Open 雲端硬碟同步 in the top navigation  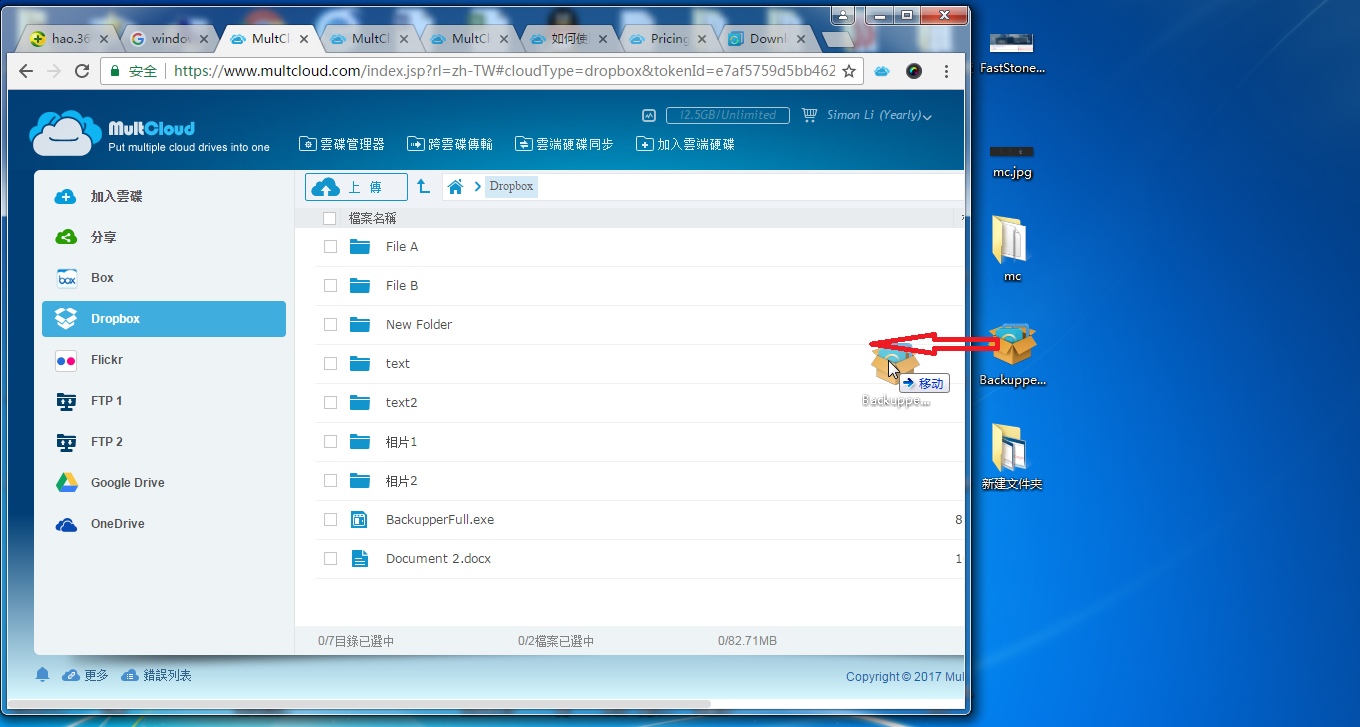pos(564,144)
